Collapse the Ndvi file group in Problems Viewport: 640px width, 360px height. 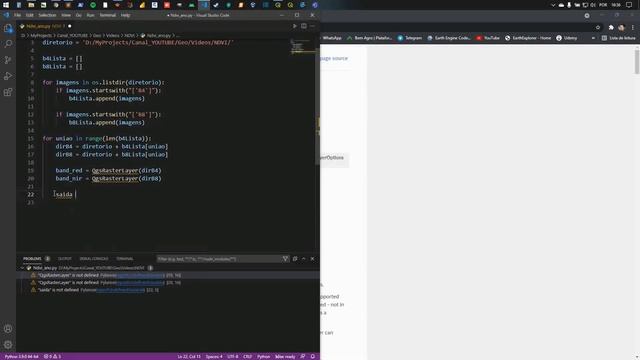tap(22, 268)
